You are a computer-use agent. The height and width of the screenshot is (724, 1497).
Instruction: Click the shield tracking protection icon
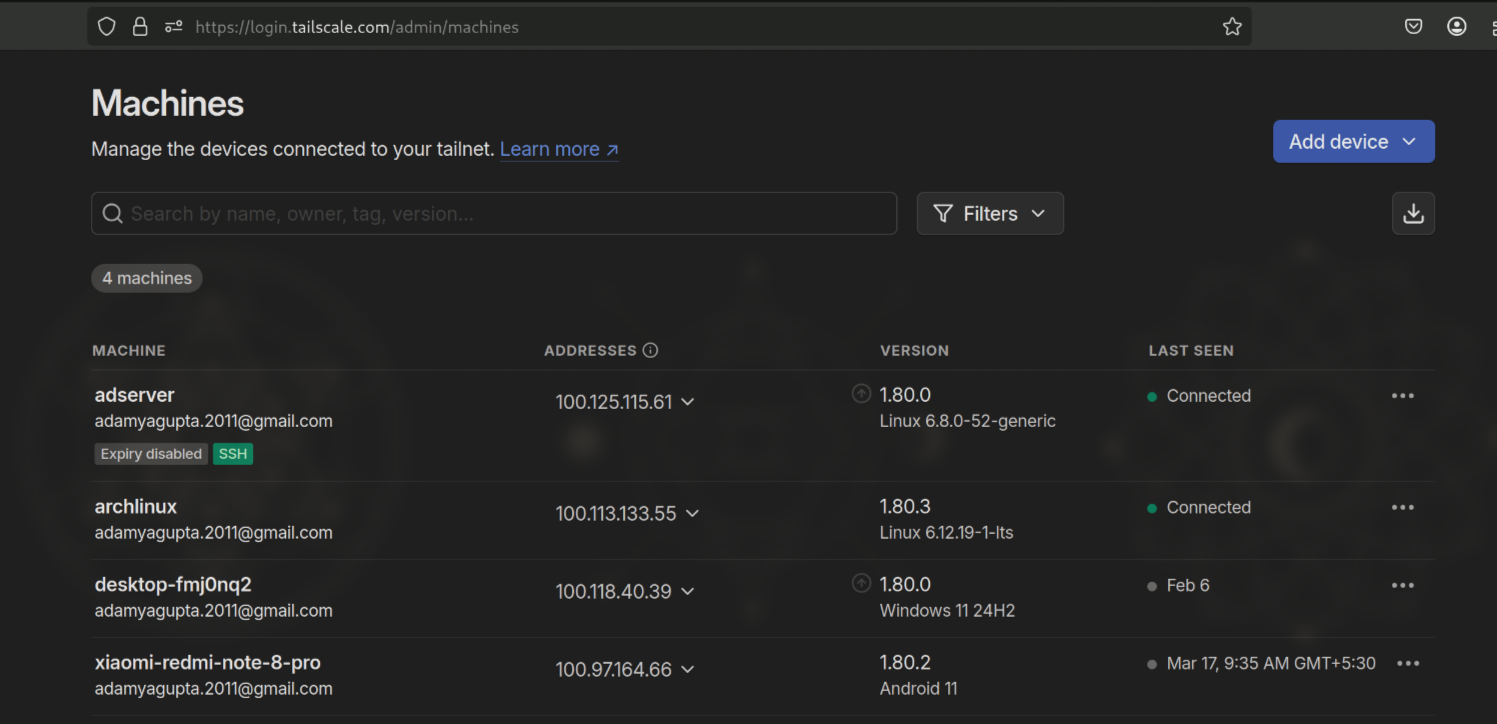pyautogui.click(x=107, y=27)
